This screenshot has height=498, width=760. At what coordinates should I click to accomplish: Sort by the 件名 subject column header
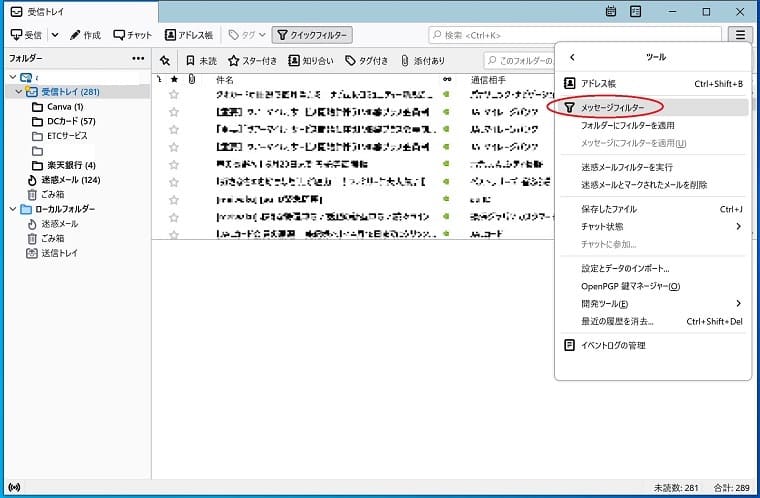click(224, 80)
